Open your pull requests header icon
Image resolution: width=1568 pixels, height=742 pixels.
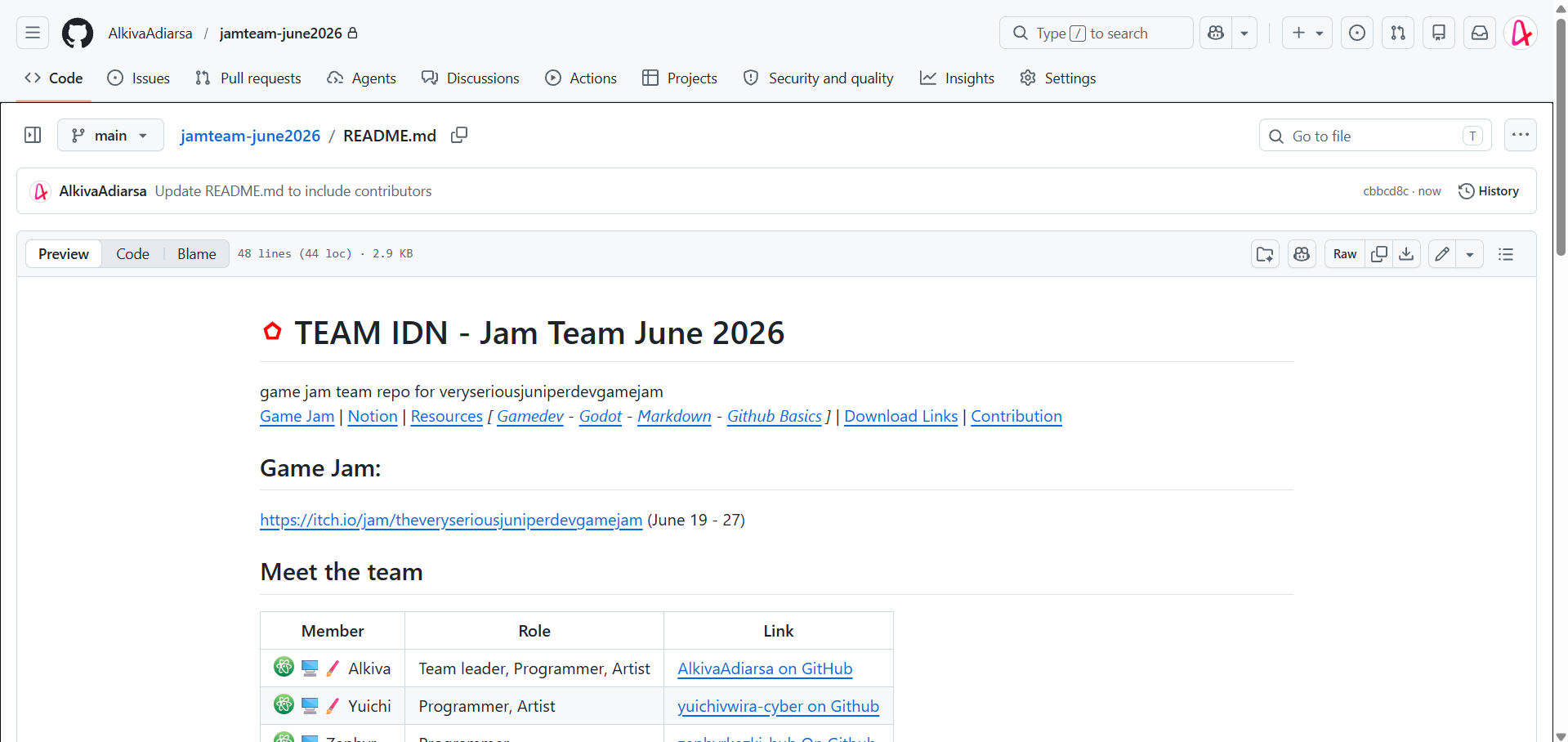(x=1398, y=33)
